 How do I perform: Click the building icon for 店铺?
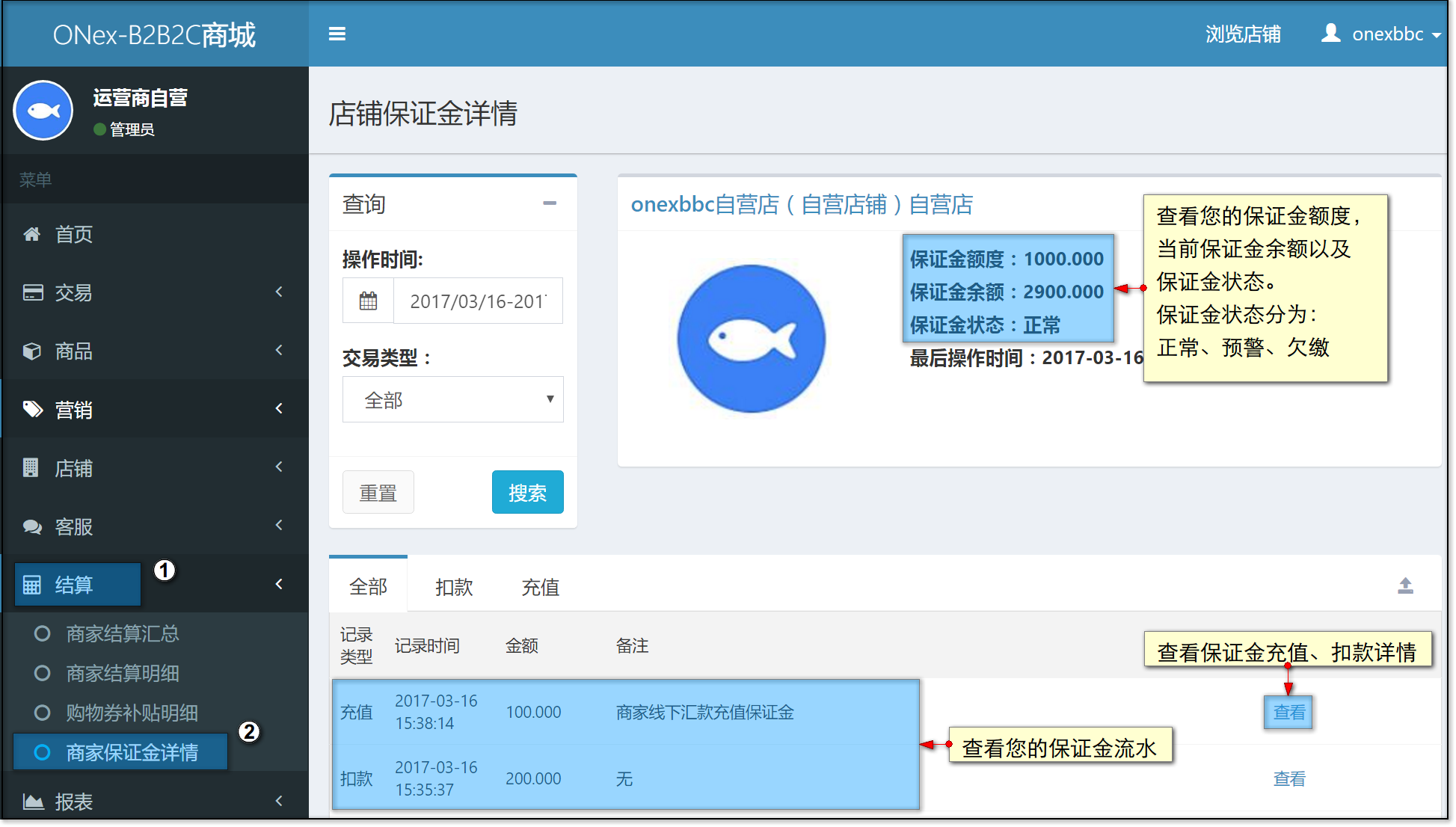pos(31,467)
